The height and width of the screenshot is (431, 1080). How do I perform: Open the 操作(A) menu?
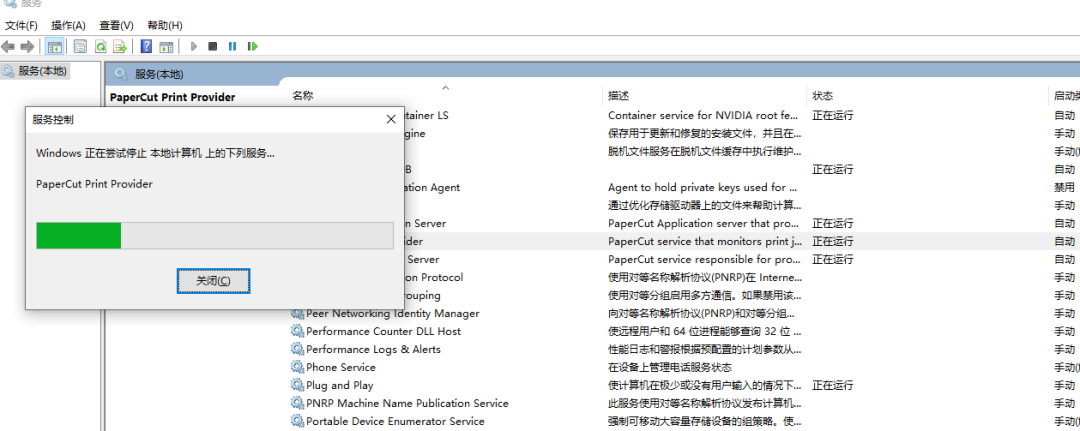pyautogui.click(x=68, y=25)
